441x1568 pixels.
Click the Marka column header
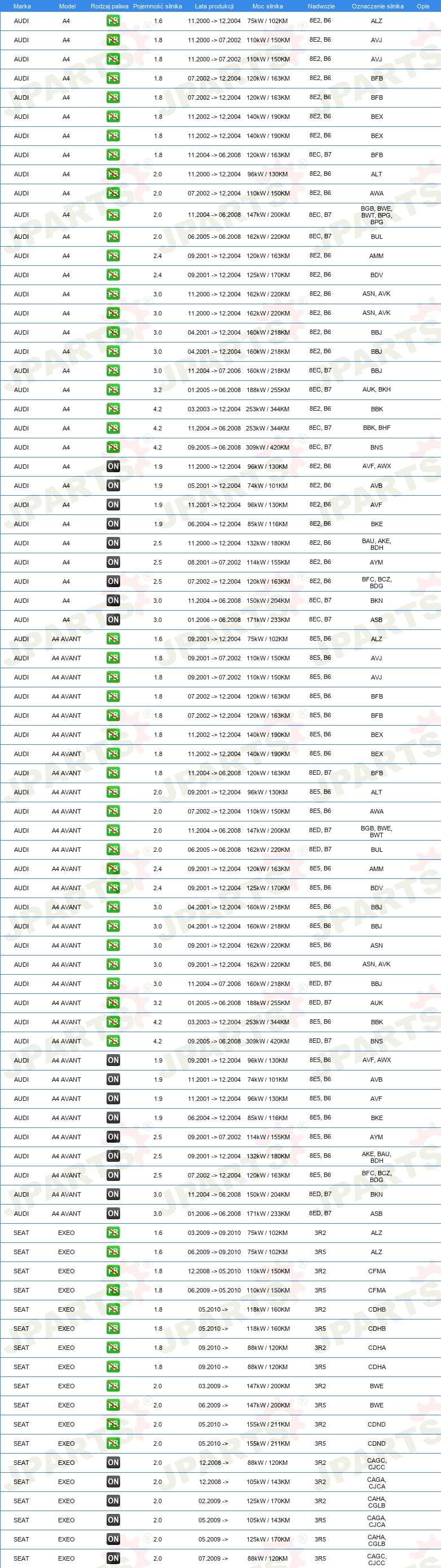22,6
